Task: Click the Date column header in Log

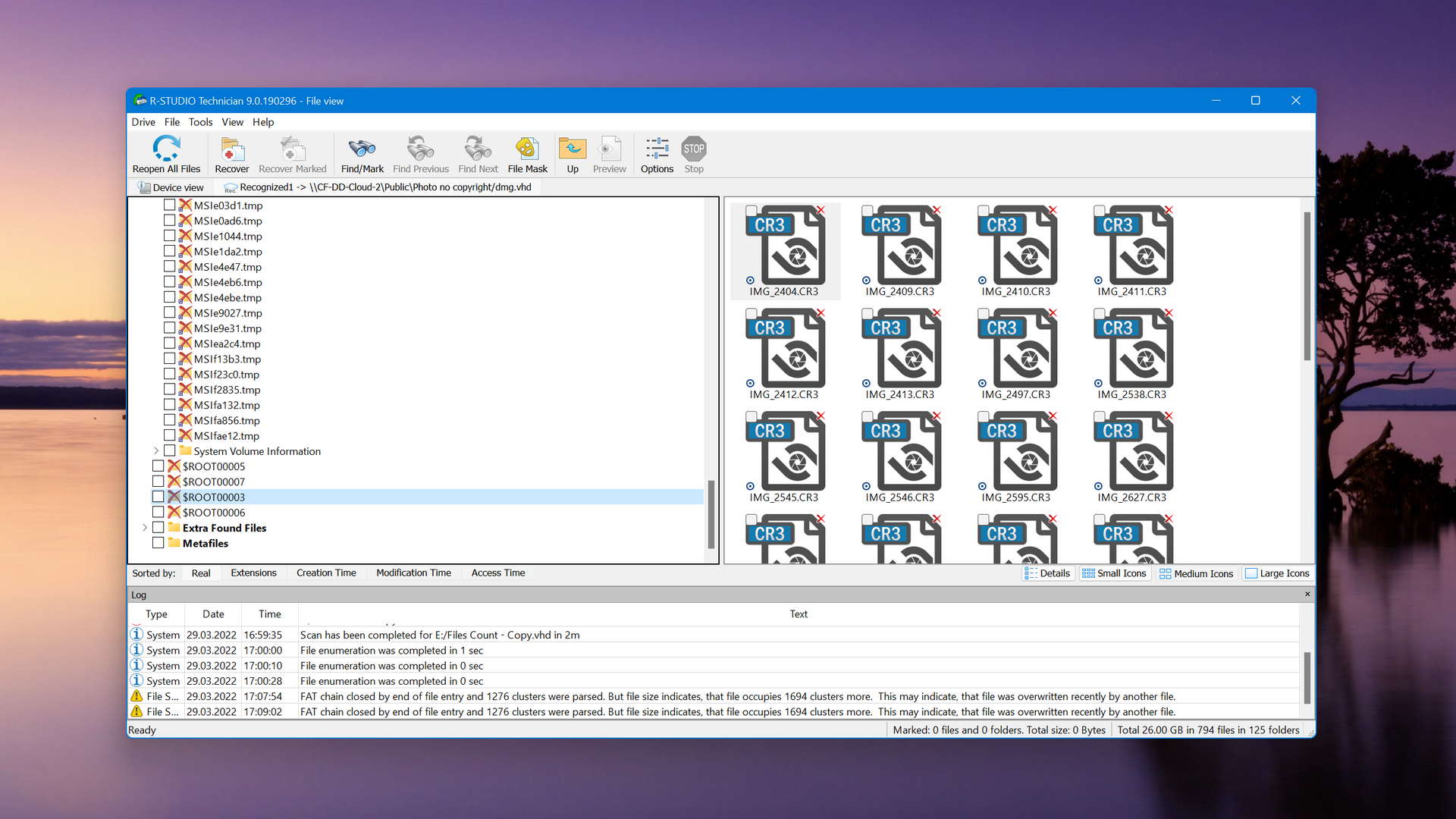Action: (213, 614)
